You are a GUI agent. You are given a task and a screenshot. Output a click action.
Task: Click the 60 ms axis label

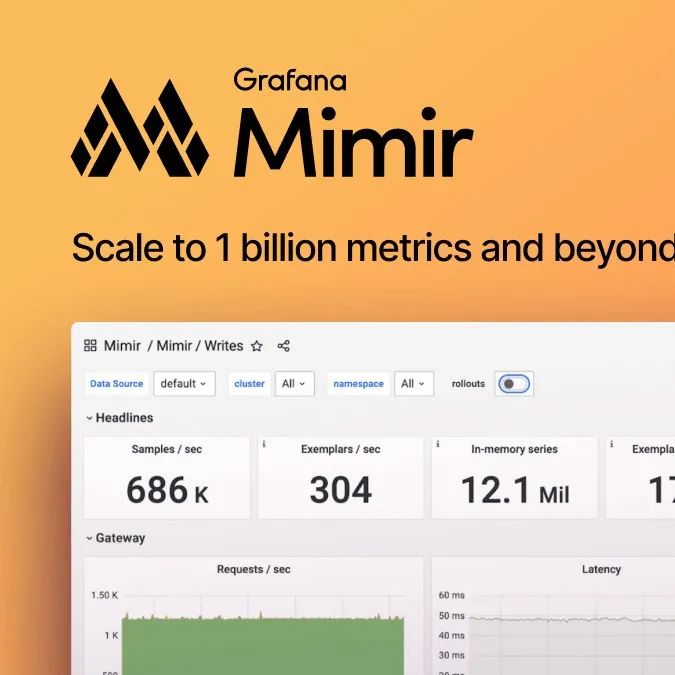[452, 595]
